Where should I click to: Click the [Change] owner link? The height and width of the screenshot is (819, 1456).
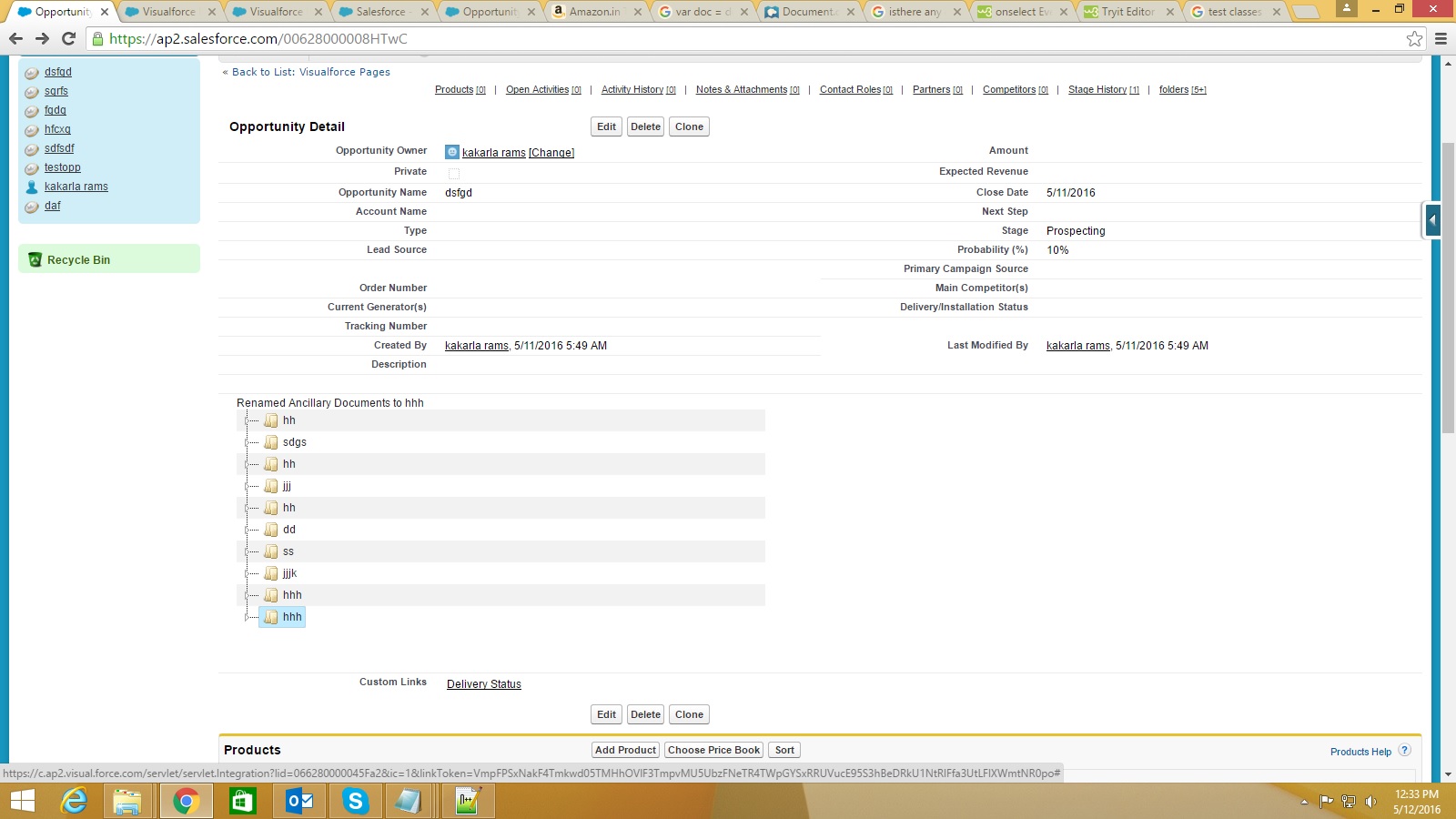[x=551, y=153]
